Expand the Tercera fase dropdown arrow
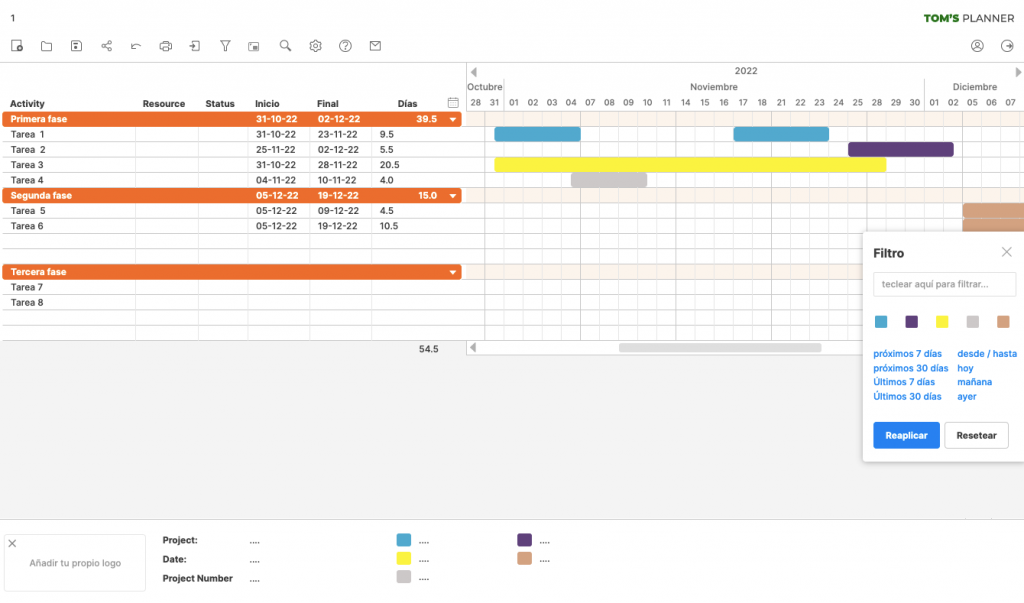The height and width of the screenshot is (603, 1024). pyautogui.click(x=453, y=271)
